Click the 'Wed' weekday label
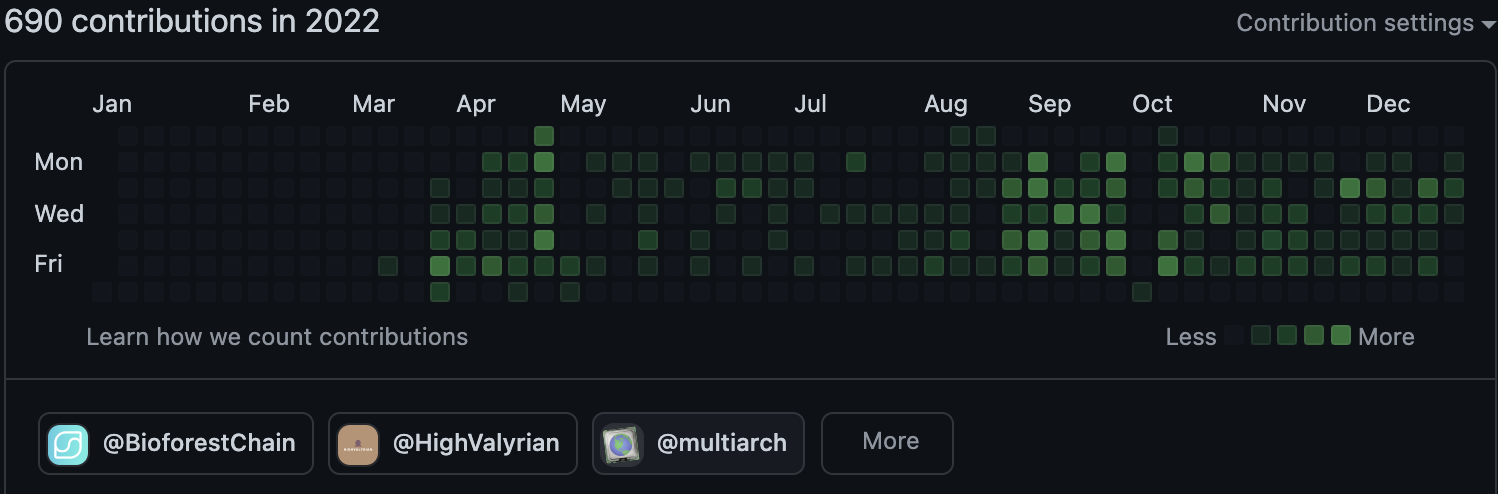The image size is (1498, 494). [59, 214]
